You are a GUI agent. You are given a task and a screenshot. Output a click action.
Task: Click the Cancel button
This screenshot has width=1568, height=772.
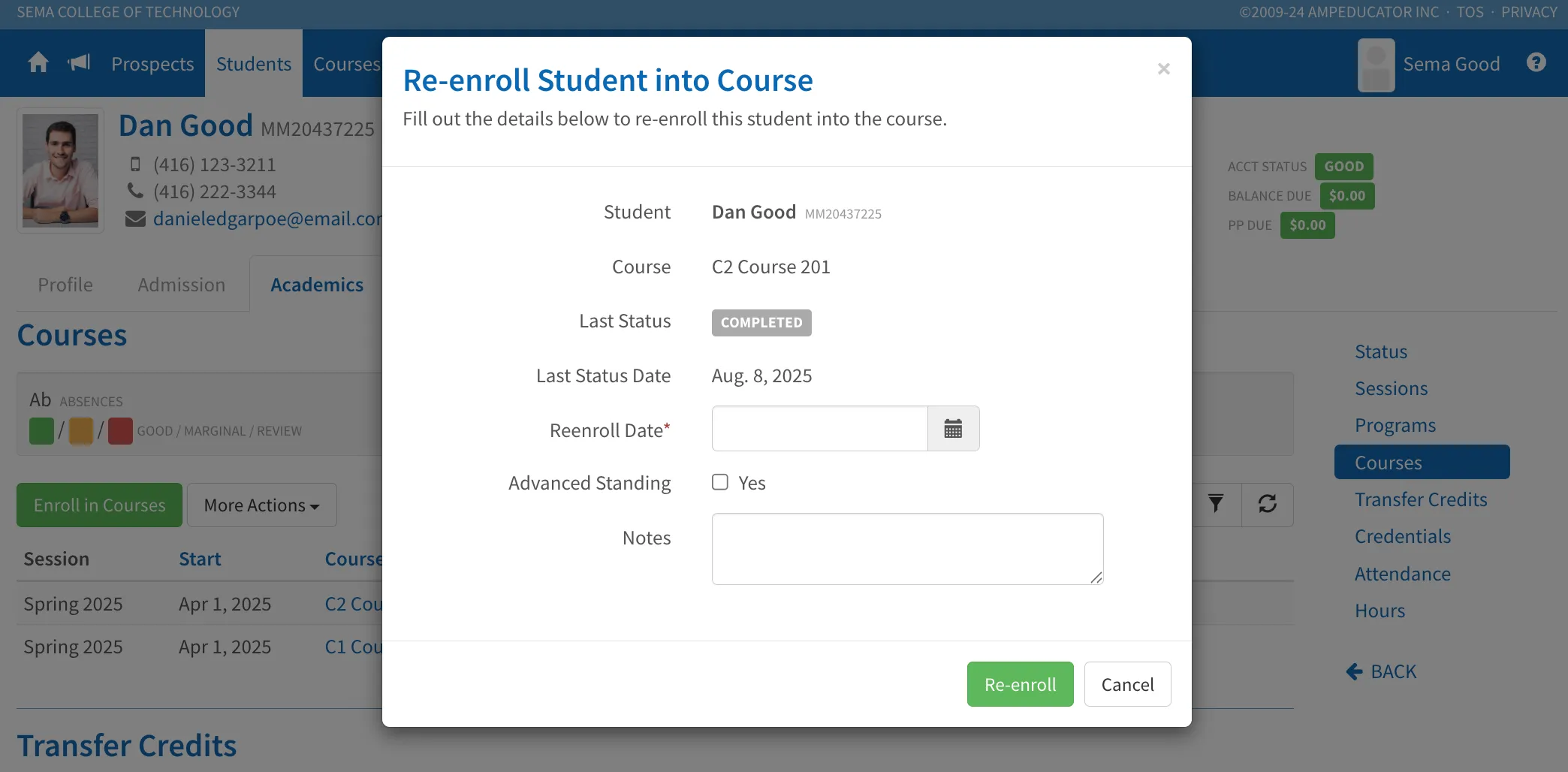point(1127,684)
